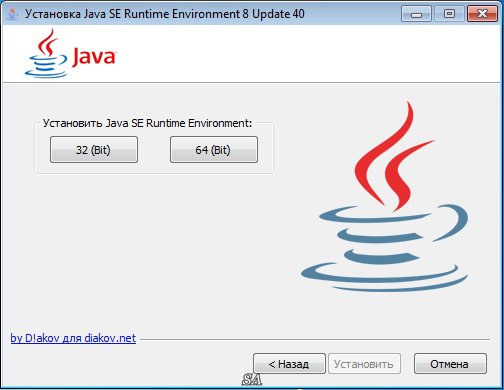Cancel setup with the Отмена button
The width and height of the screenshot is (504, 390).
pyautogui.click(x=450, y=364)
